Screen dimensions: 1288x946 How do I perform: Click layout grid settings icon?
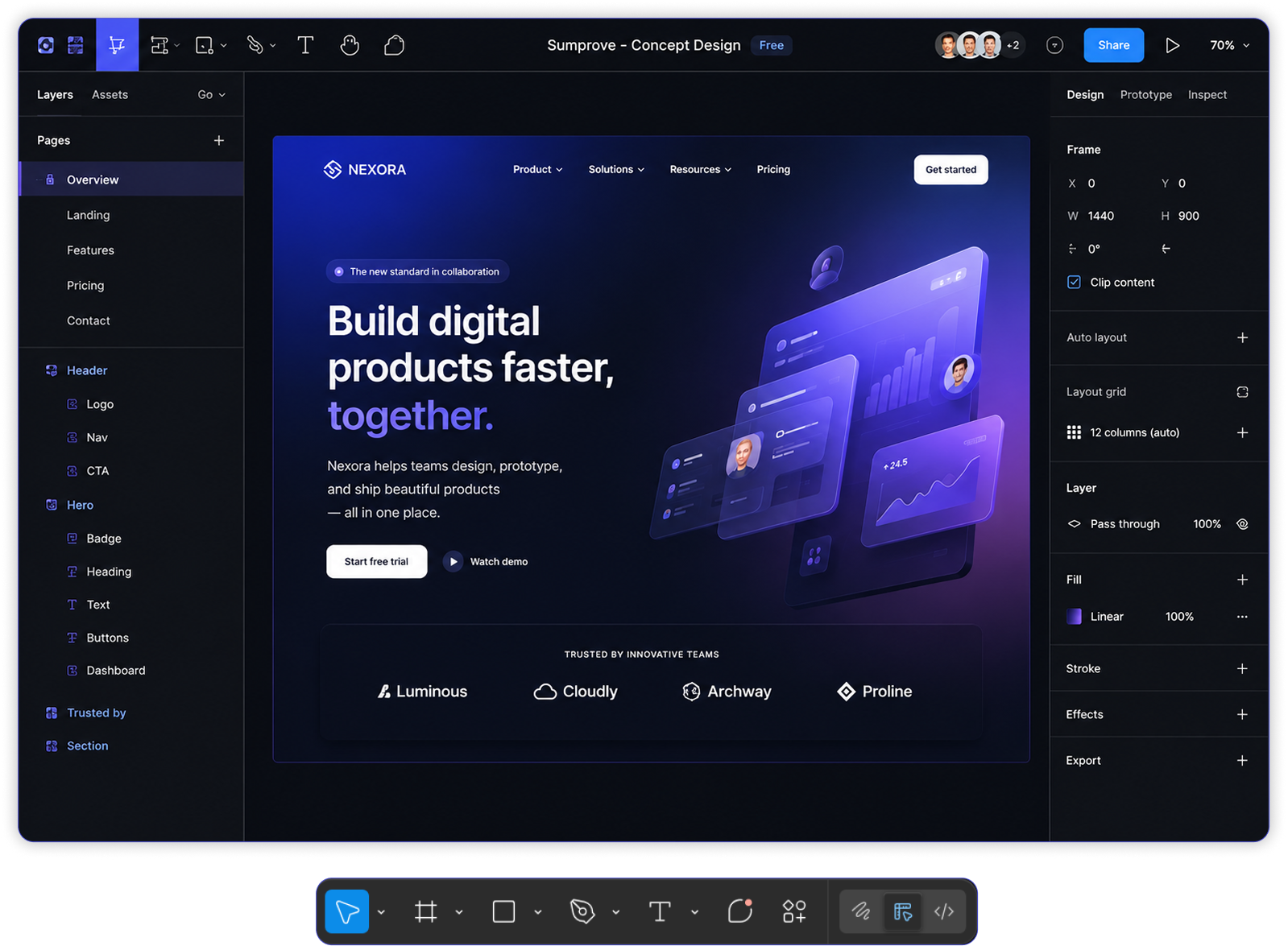1242,392
